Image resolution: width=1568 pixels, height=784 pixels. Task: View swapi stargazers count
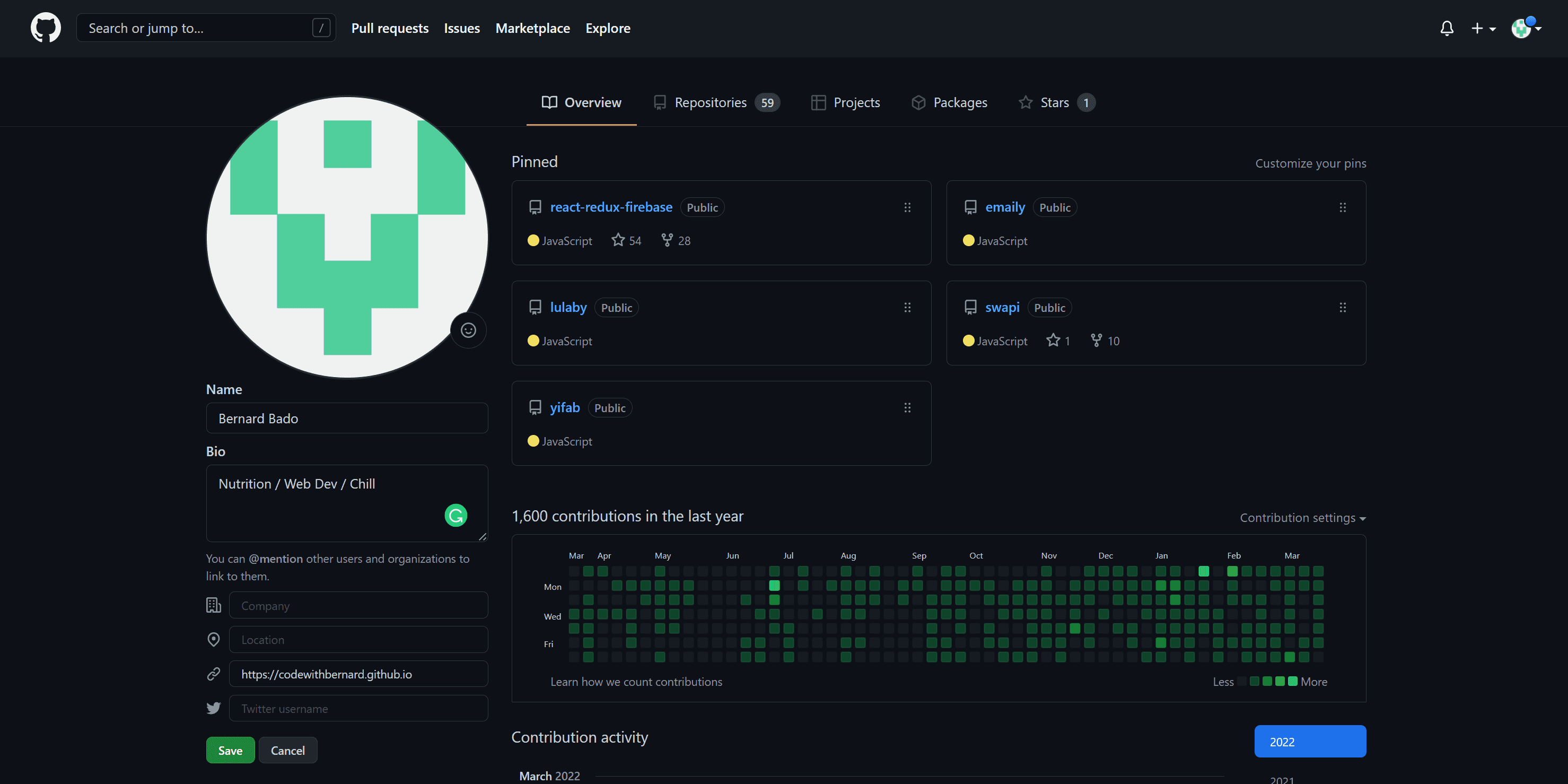pyautogui.click(x=1058, y=341)
